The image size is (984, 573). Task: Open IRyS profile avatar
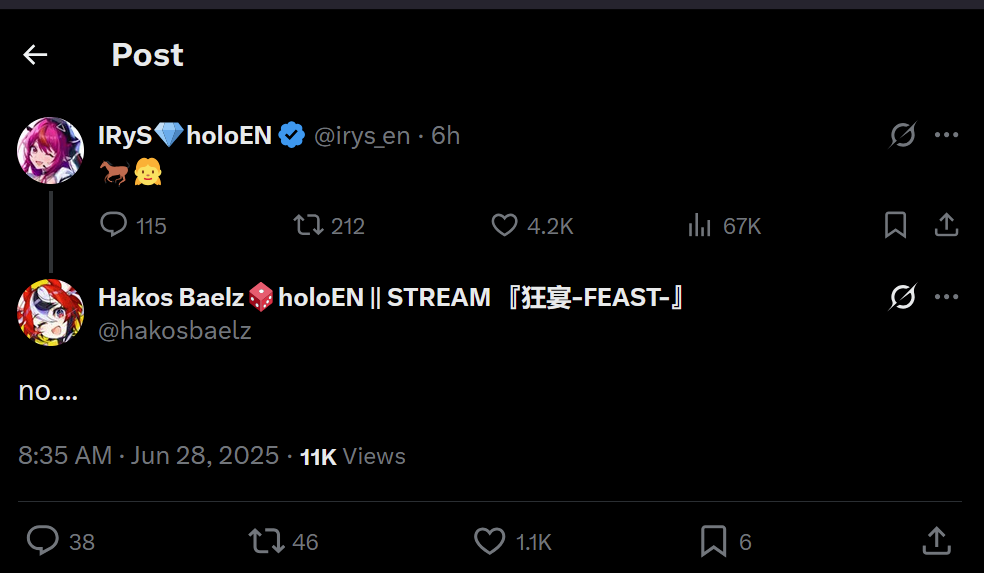[x=50, y=151]
